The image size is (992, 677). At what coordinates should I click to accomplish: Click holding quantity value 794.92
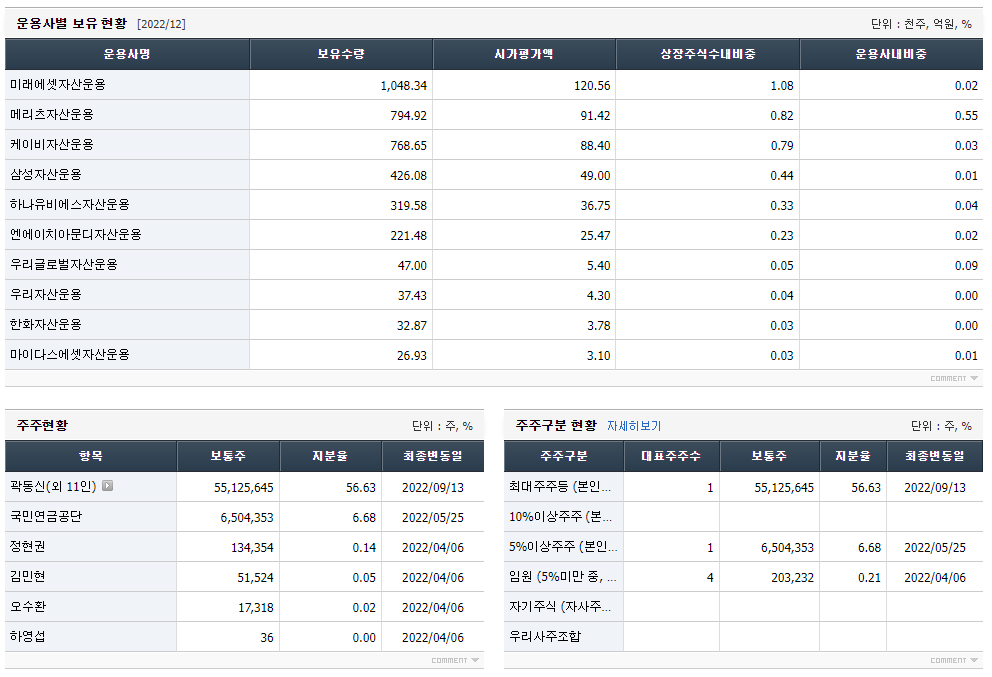[x=409, y=116]
